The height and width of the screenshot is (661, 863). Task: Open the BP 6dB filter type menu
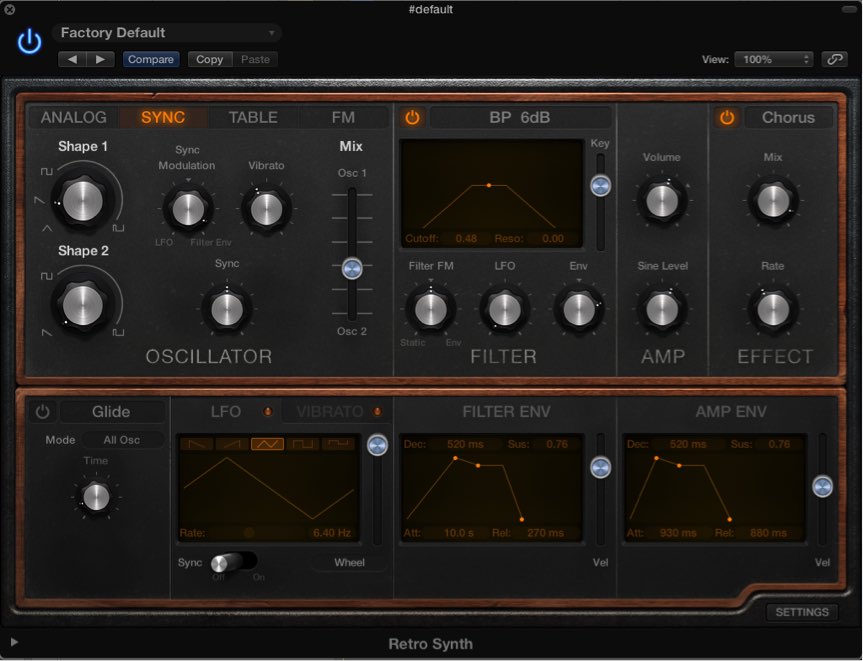click(x=519, y=118)
